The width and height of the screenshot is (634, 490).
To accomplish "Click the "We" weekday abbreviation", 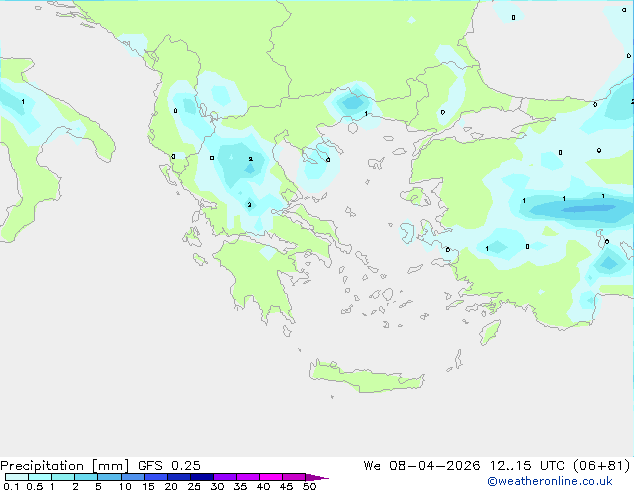I will 372,466.
